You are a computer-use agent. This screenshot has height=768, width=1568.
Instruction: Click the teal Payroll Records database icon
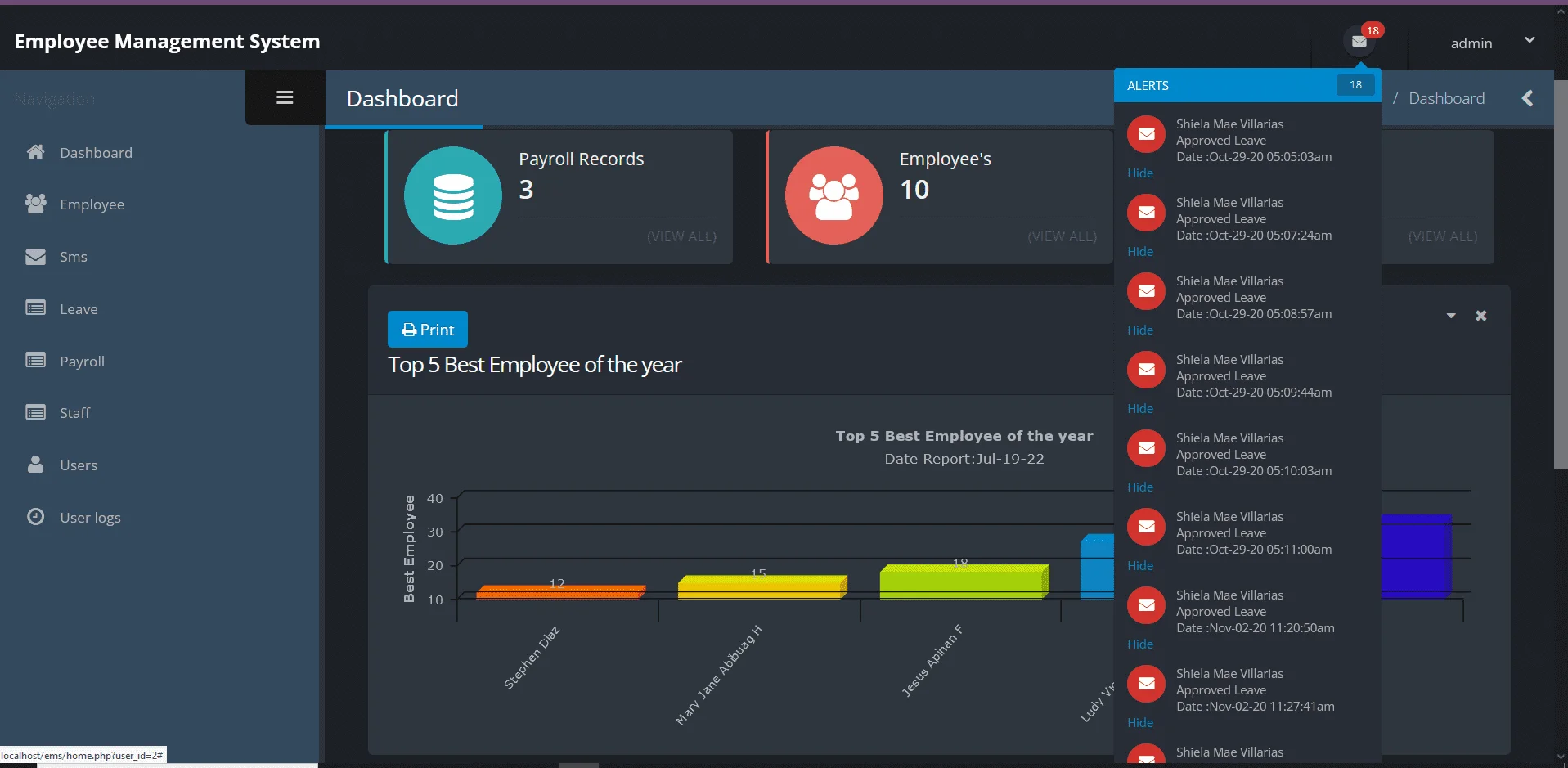452,195
